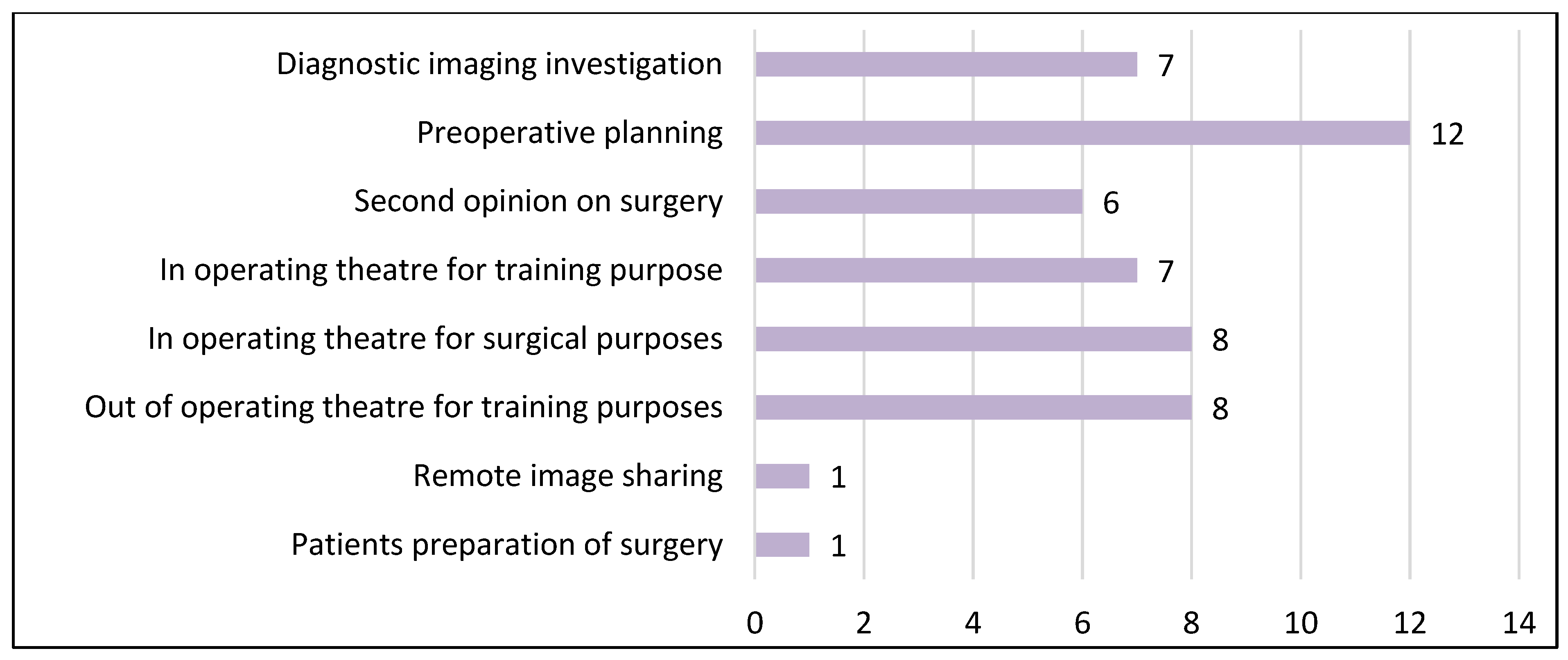
Task: Click the Second opinion on surgery bar
Action: pos(919,201)
